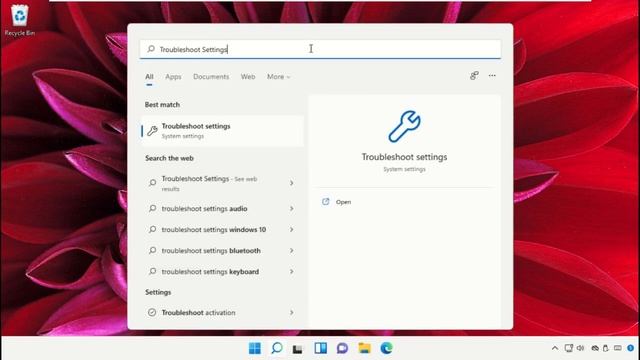Click the search box magnifier icon
This screenshot has height=360, width=640.
pyautogui.click(x=151, y=49)
